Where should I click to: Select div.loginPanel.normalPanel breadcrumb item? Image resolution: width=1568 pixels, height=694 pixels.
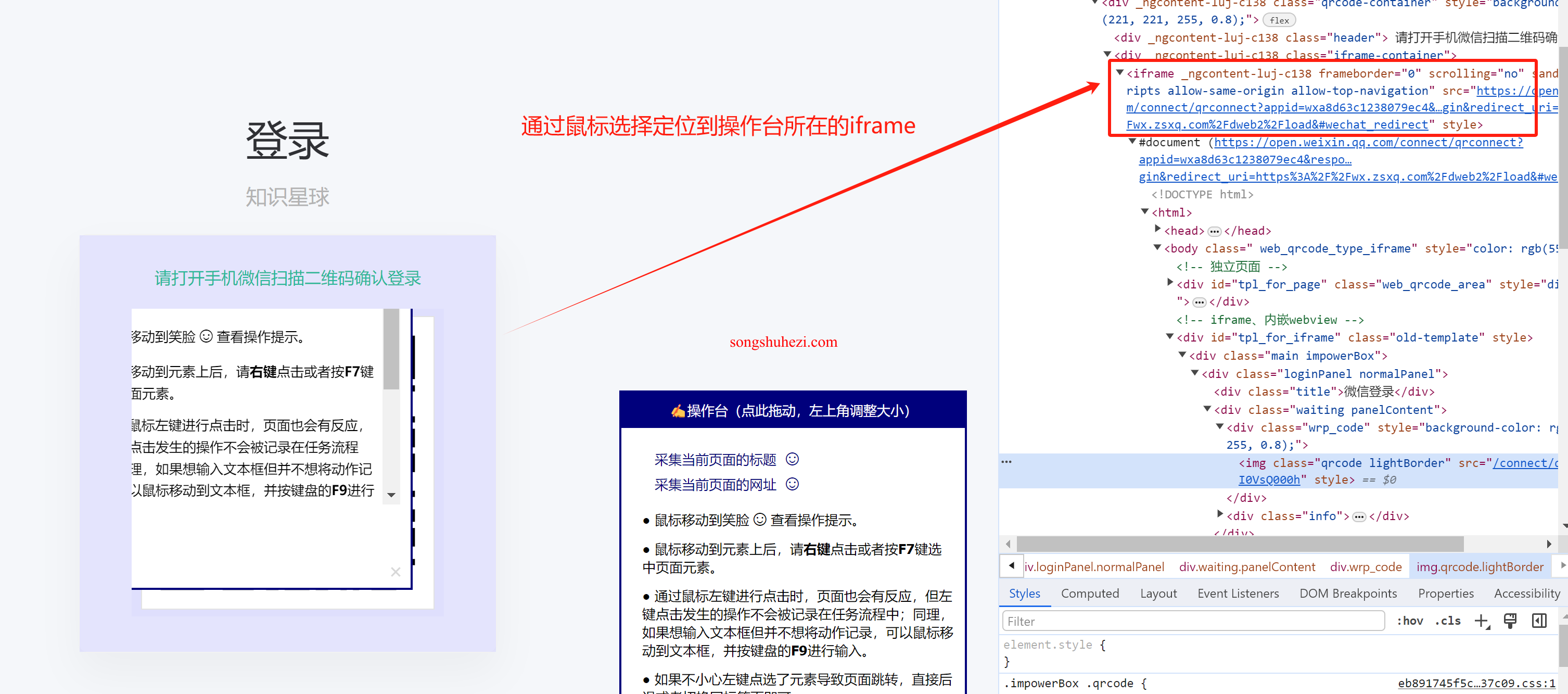[1094, 567]
